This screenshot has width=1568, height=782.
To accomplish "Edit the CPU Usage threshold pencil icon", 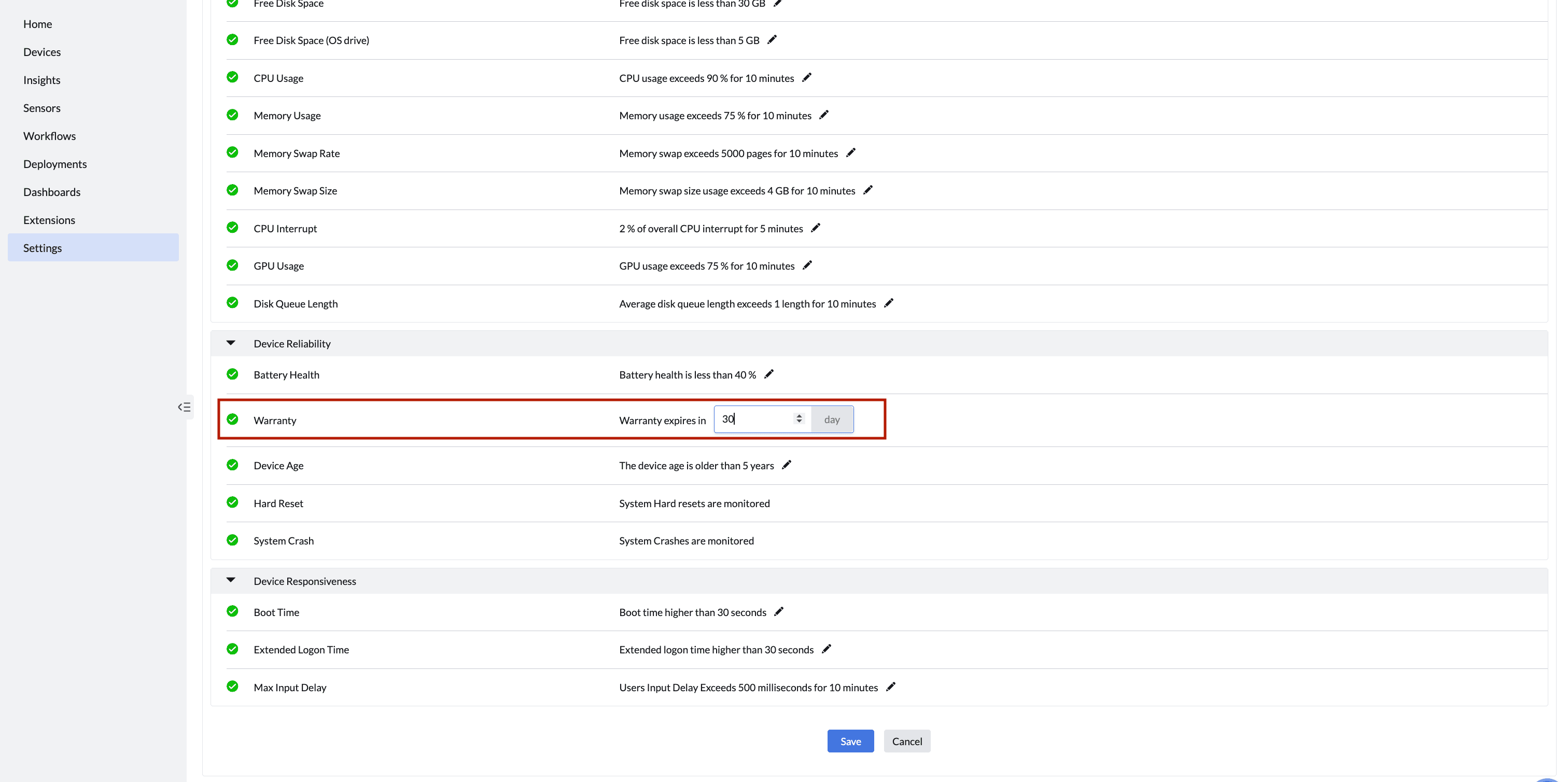I will click(x=806, y=77).
